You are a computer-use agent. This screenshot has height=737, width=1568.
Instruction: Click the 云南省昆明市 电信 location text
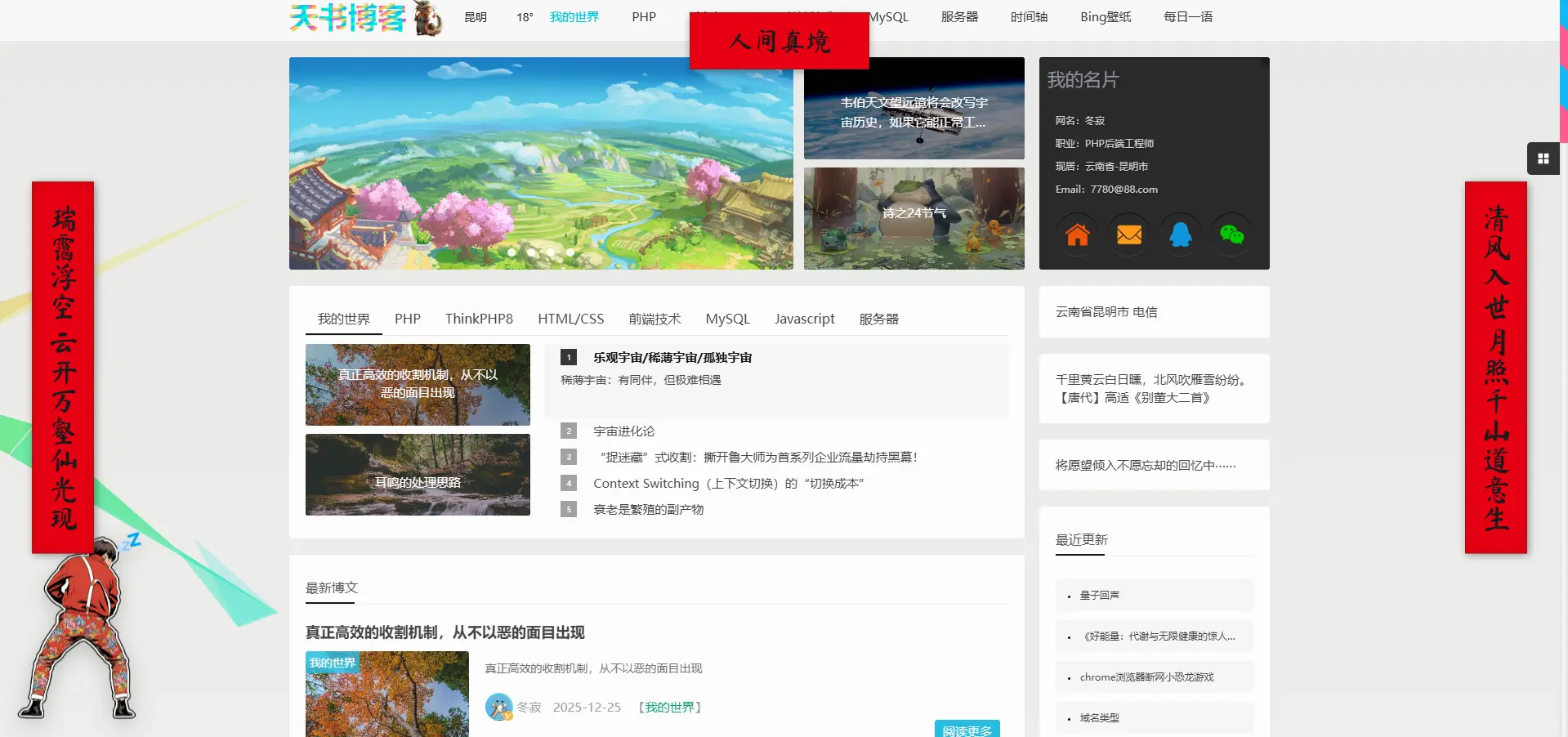pyautogui.click(x=1106, y=311)
